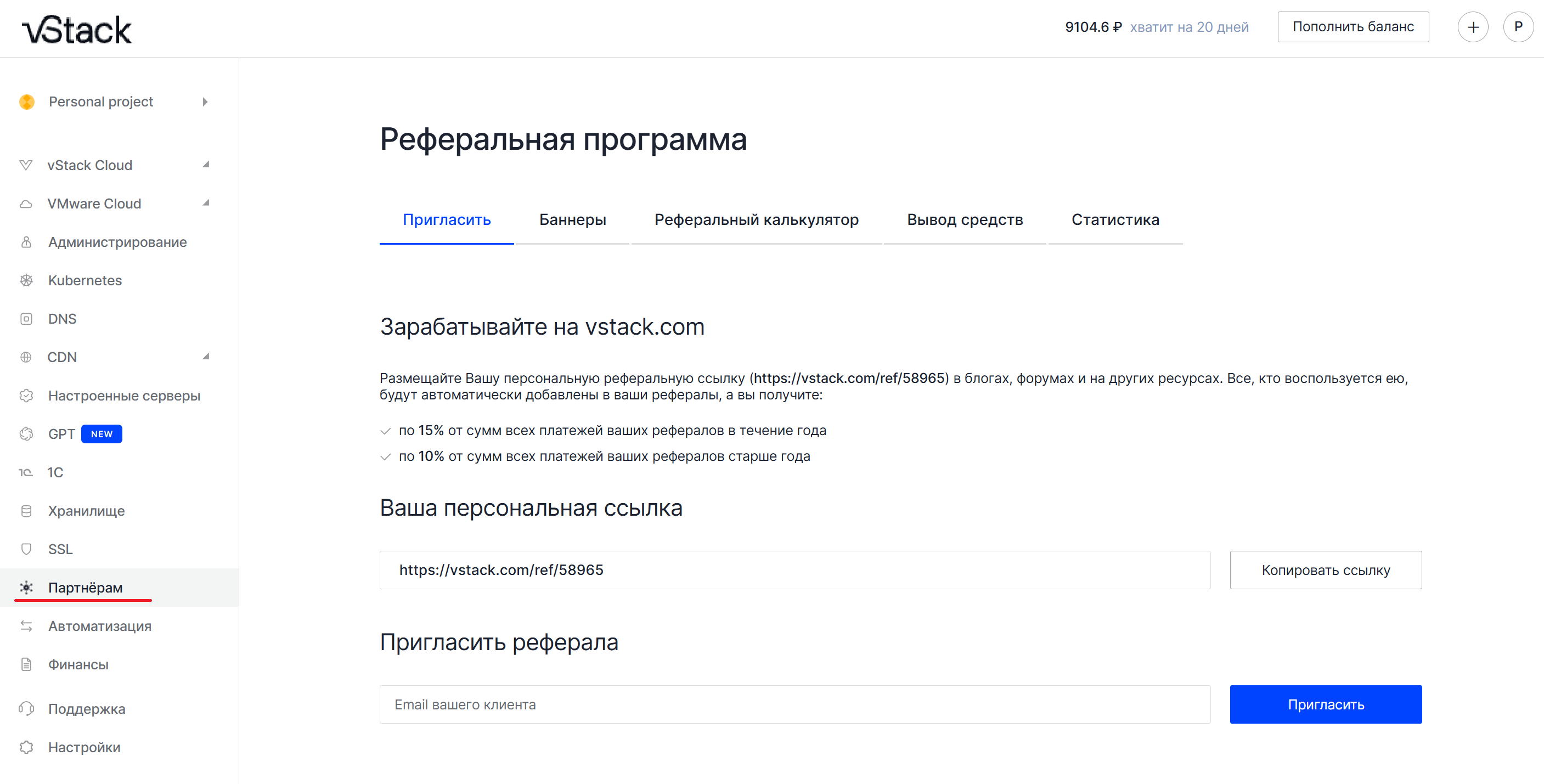Click the Поддержка headset icon
The width and height of the screenshot is (1544, 784).
26,708
